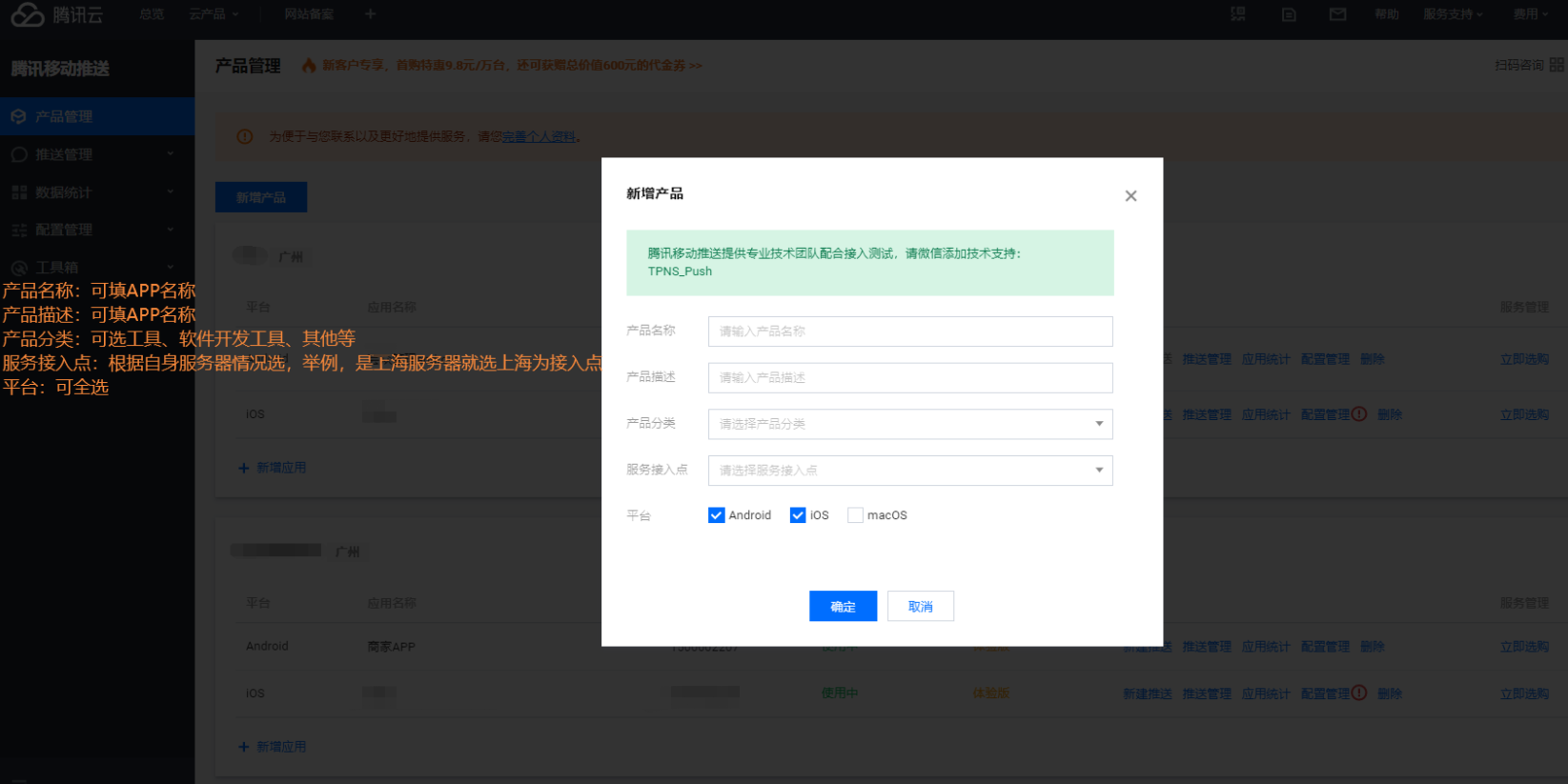The image size is (1568, 784).
Task: Click the plus icon next to 网站备案
Action: point(371,14)
